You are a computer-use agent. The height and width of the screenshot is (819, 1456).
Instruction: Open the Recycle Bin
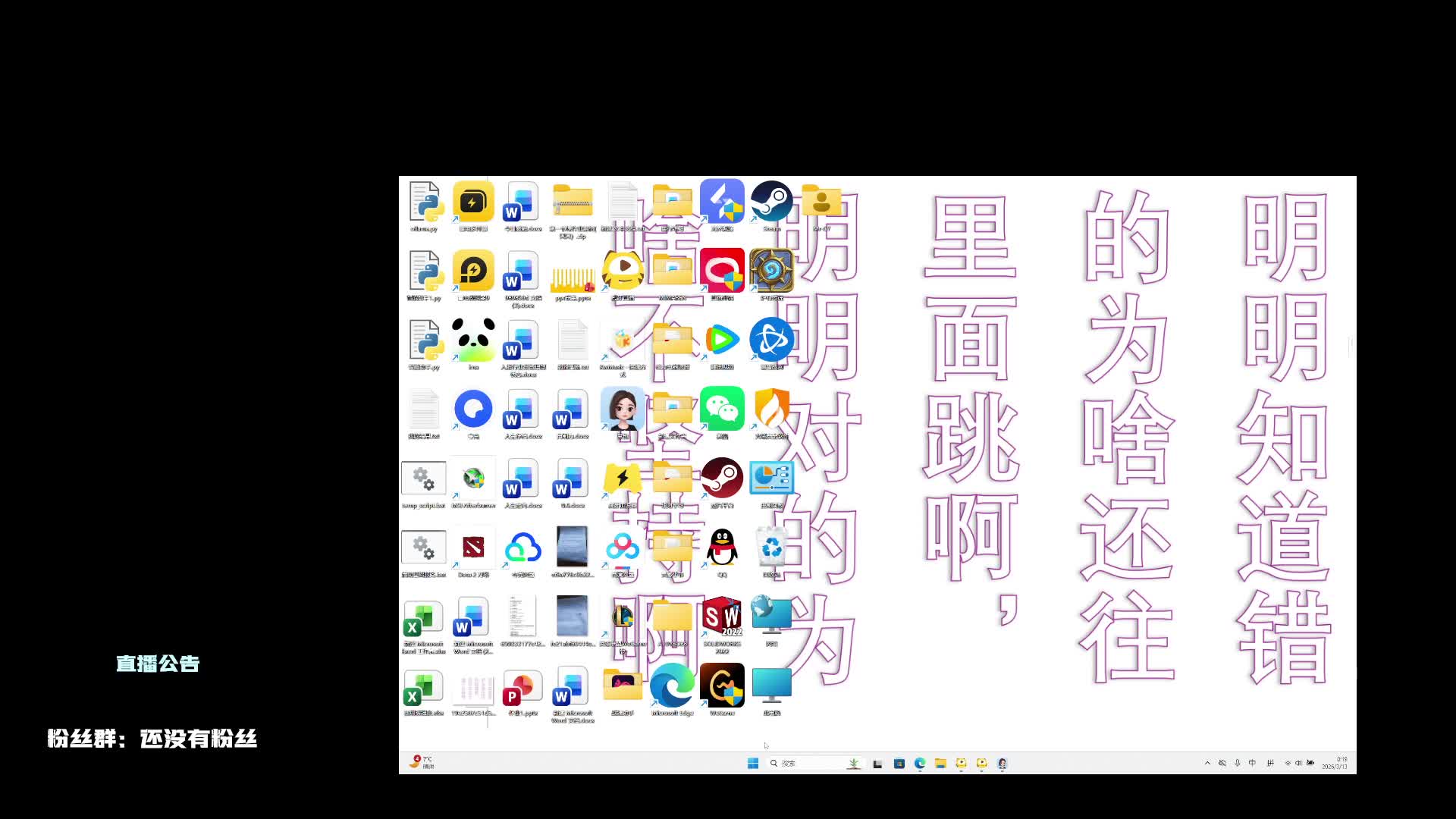tap(771, 548)
